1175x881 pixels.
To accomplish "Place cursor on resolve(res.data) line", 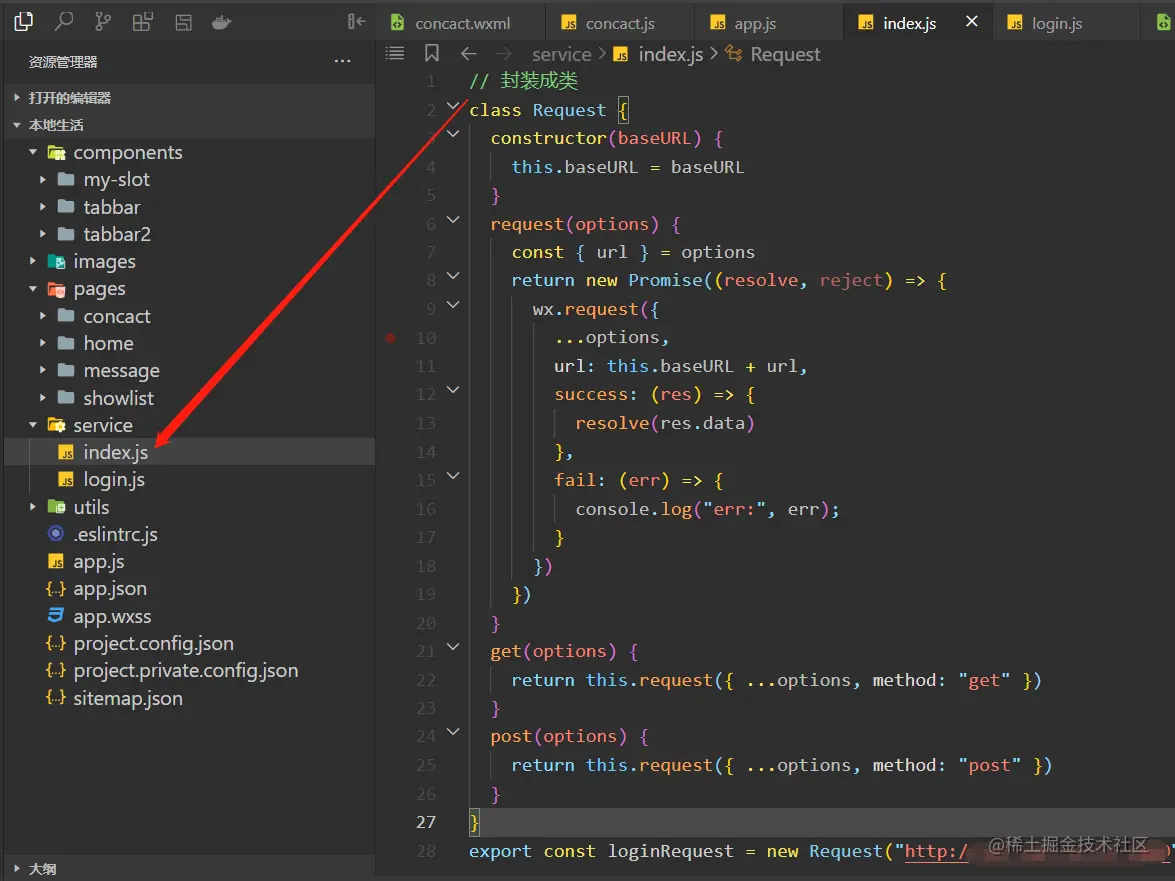I will click(x=665, y=423).
